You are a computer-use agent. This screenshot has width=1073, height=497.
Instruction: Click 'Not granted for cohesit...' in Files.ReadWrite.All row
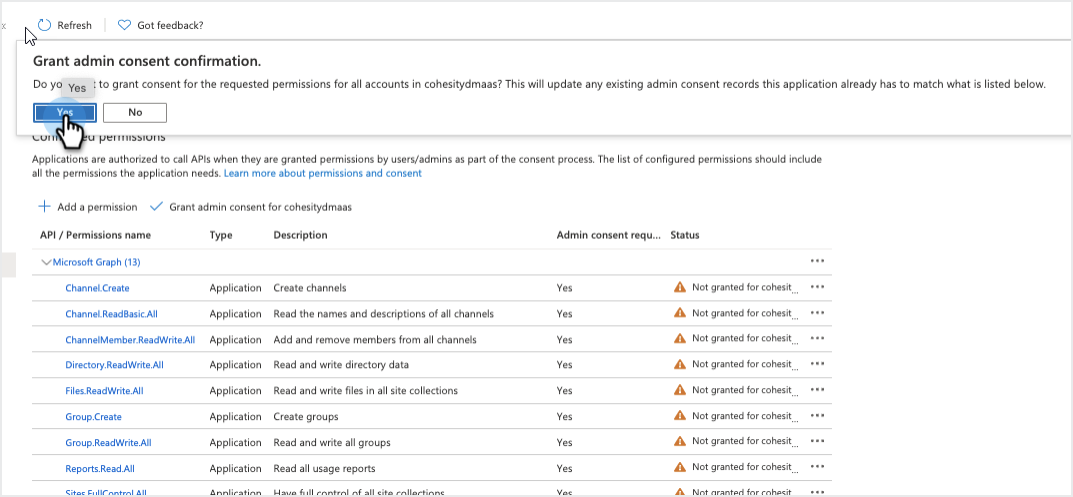[745, 390]
